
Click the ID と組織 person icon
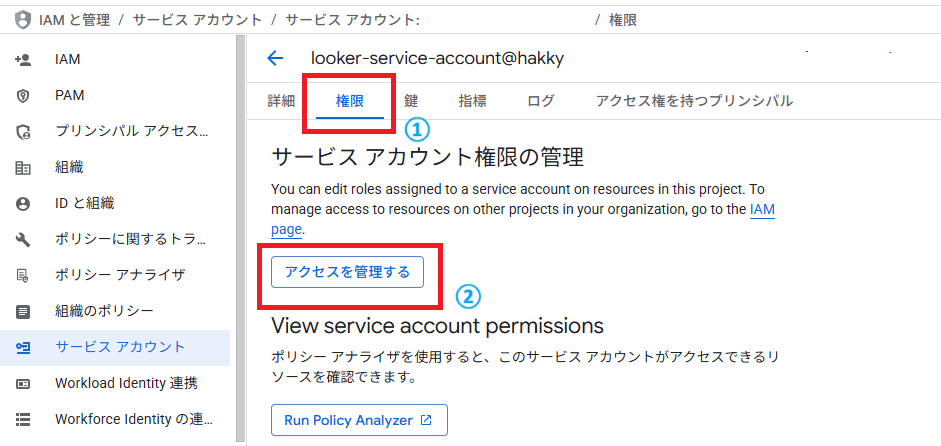[23, 203]
